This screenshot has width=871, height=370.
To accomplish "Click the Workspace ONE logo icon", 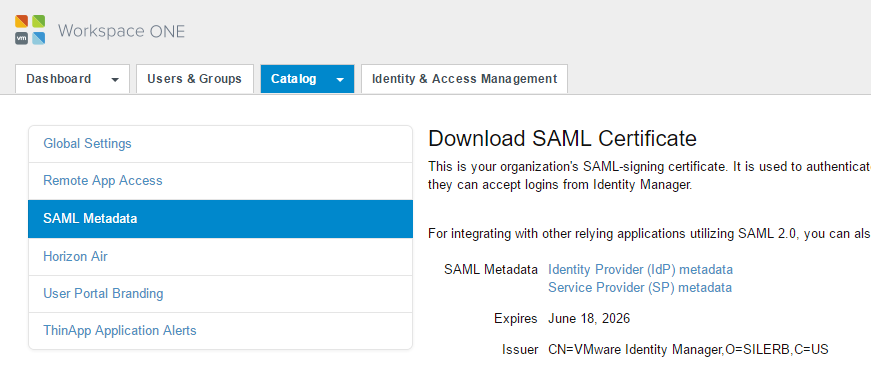I will [30, 30].
